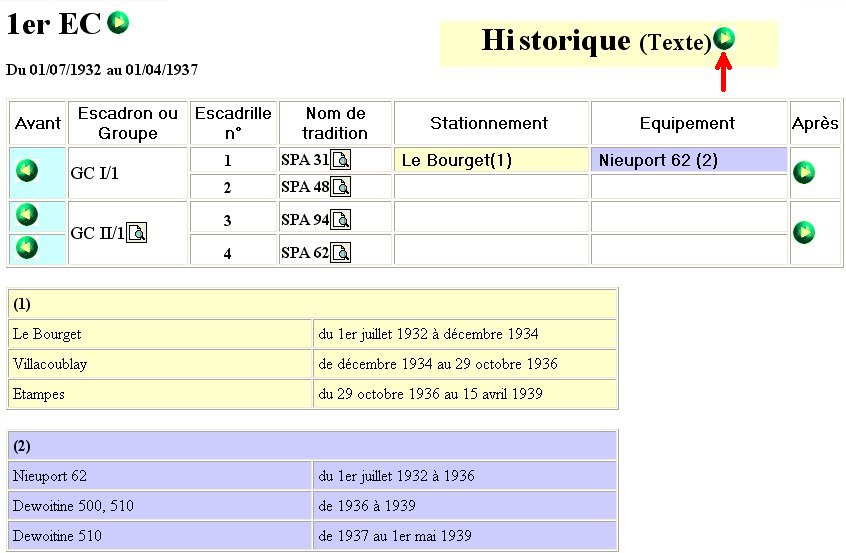The image size is (846, 553).
Task: Click the Nom de tradition column header
Action: tap(335, 123)
